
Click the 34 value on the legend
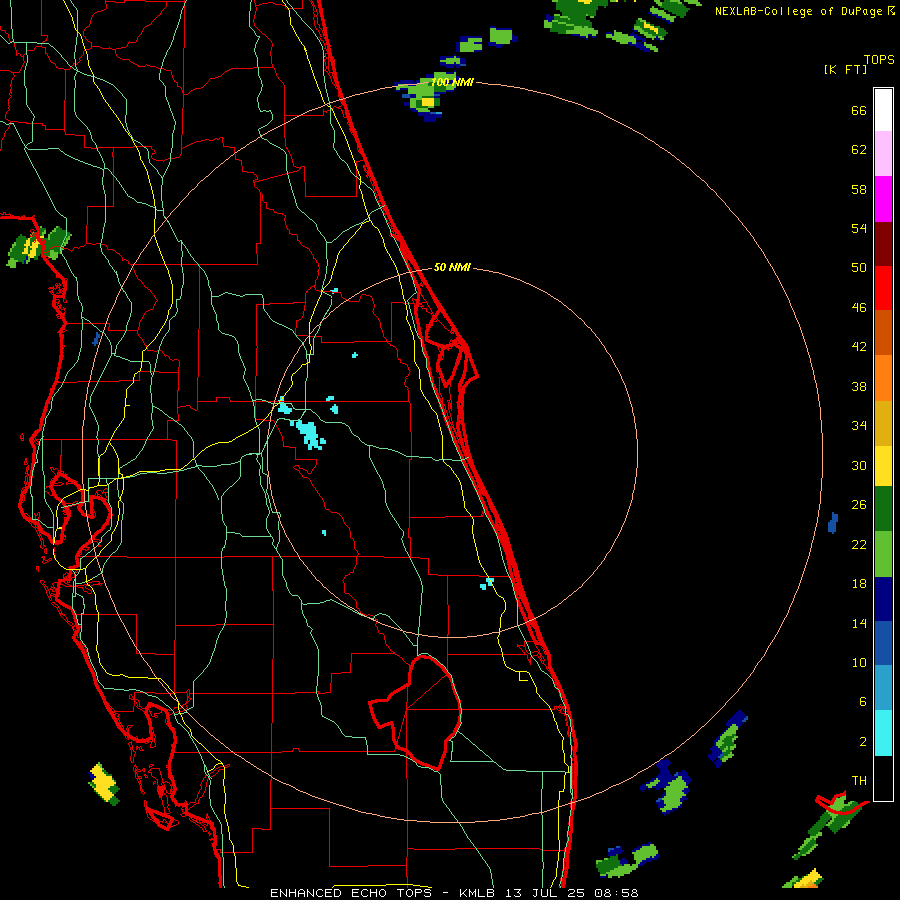[859, 426]
